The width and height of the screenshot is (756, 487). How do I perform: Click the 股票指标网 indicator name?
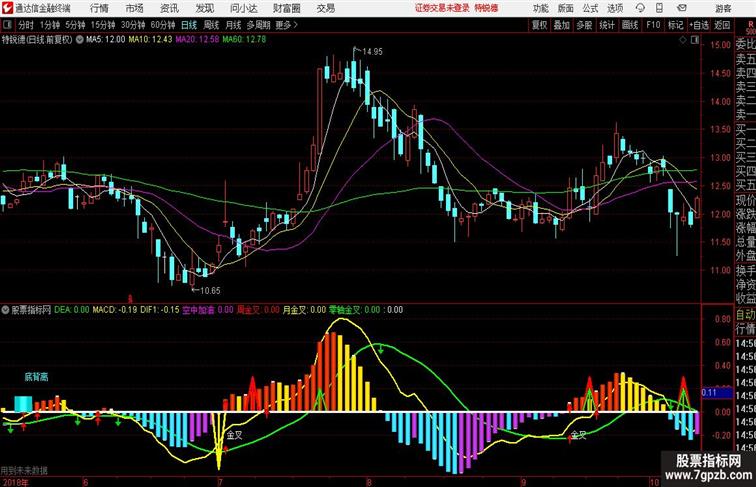coord(31,310)
